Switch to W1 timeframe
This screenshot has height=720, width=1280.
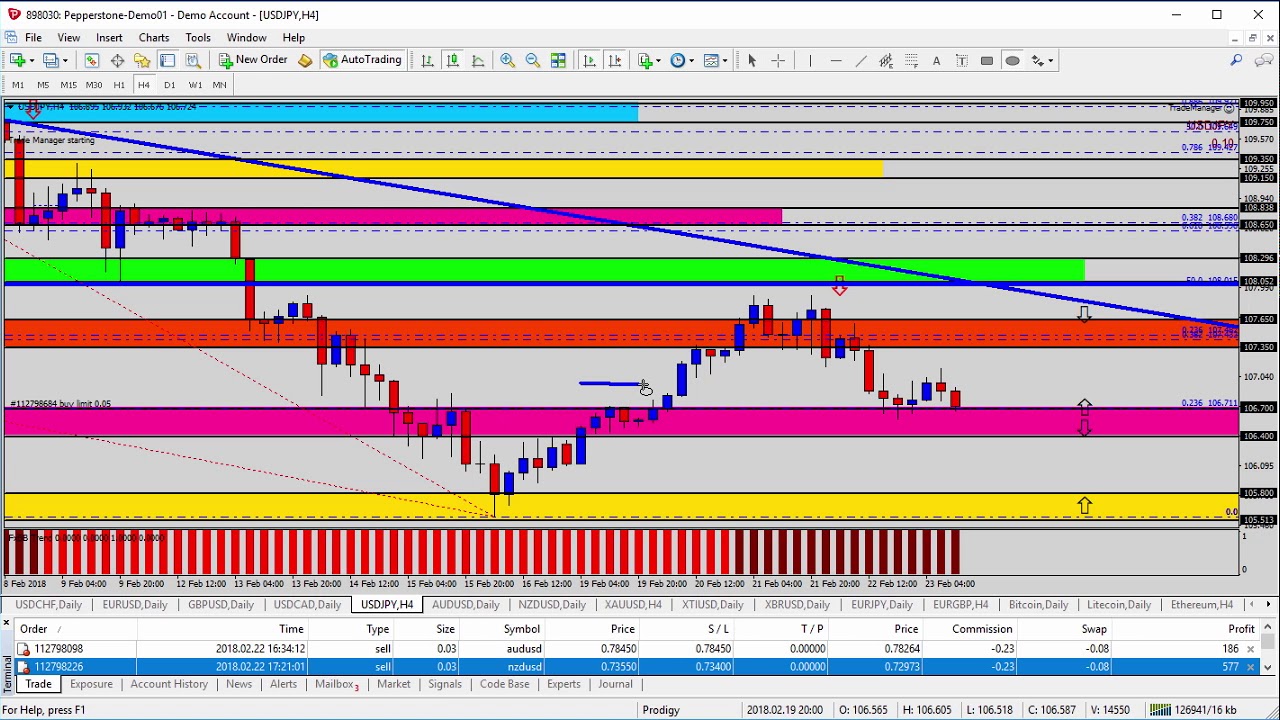[195, 85]
